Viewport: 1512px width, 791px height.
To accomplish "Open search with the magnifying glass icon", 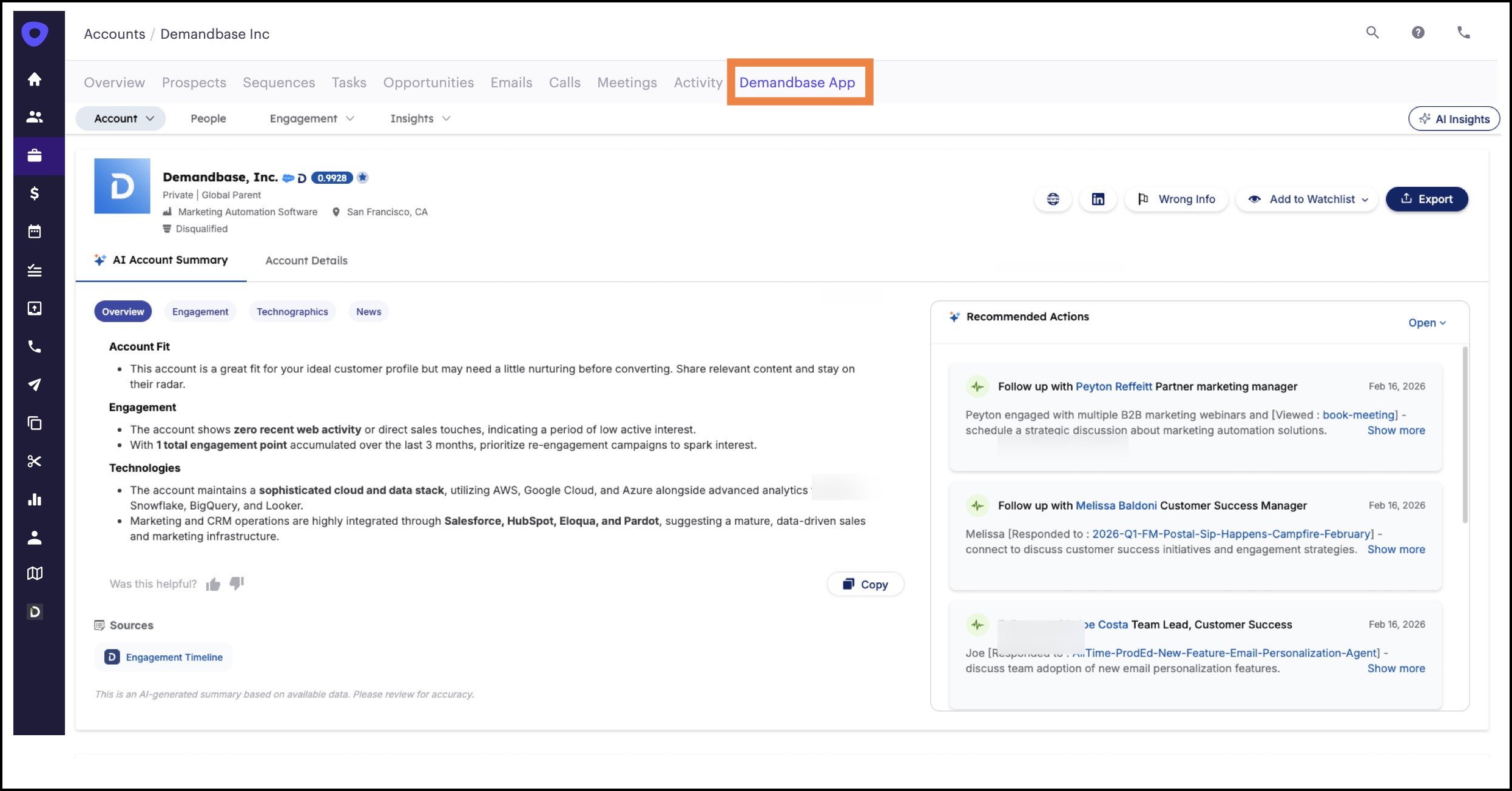I will click(x=1372, y=33).
